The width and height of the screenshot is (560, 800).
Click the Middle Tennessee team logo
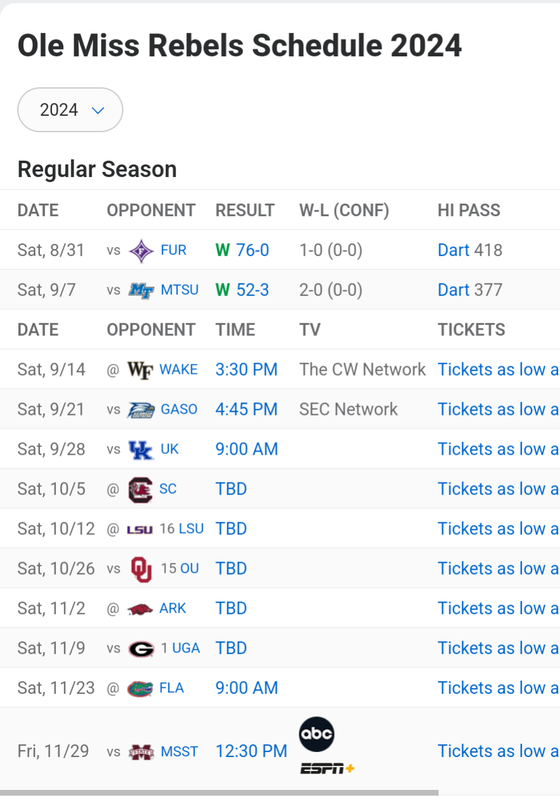coord(141,290)
